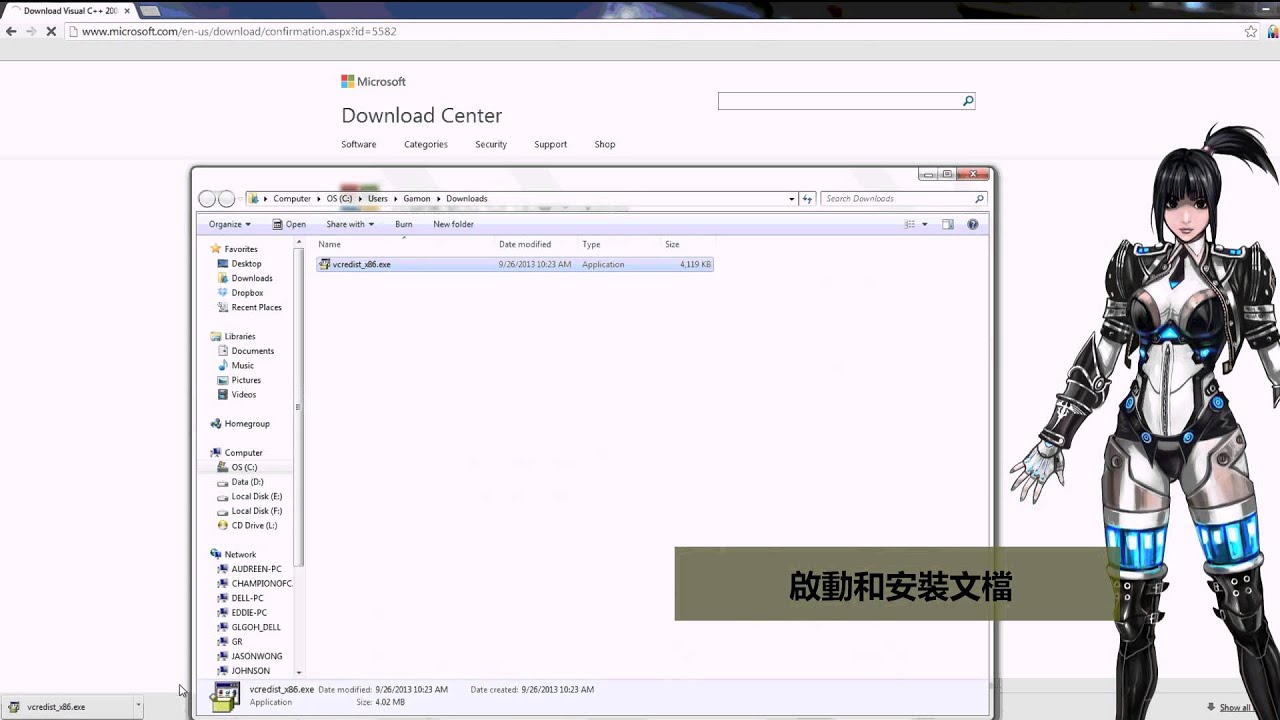Click the change view icon
1280x720 pixels.
point(910,224)
